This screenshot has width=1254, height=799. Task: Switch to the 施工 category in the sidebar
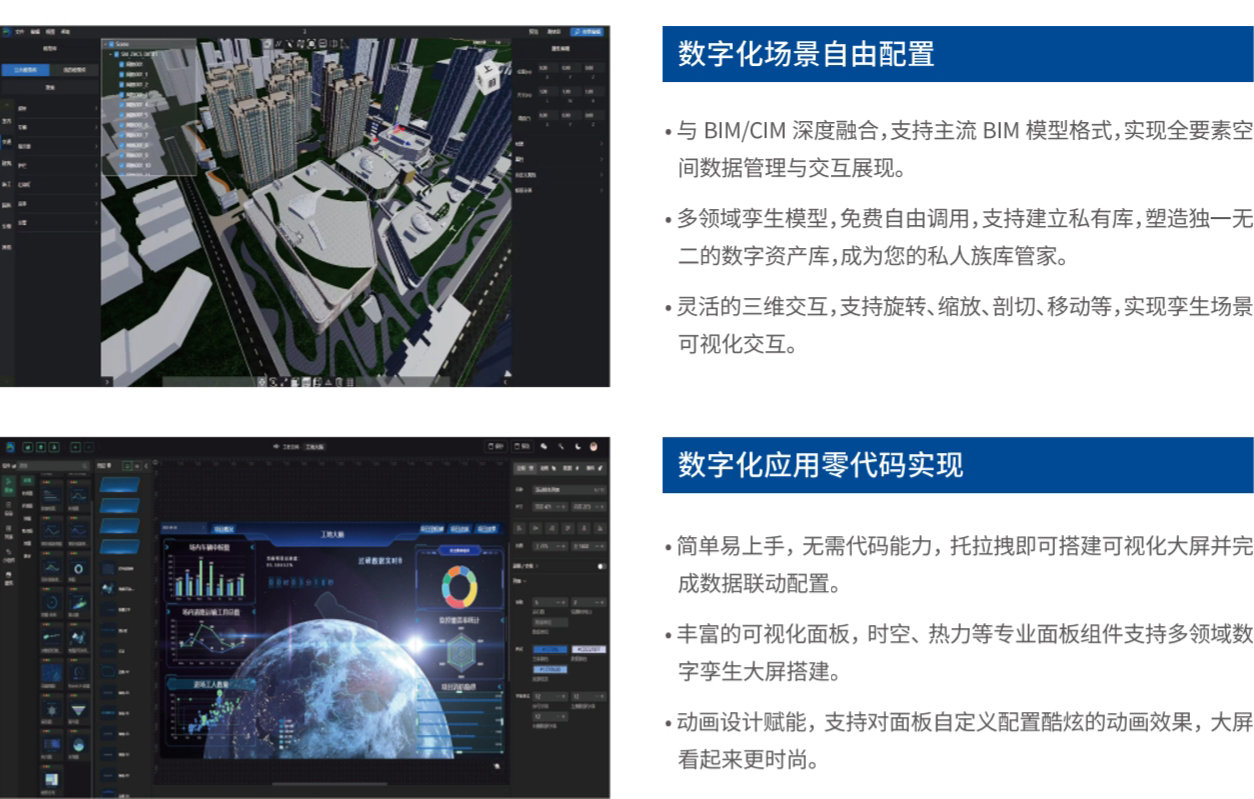pyautogui.click(x=6, y=184)
